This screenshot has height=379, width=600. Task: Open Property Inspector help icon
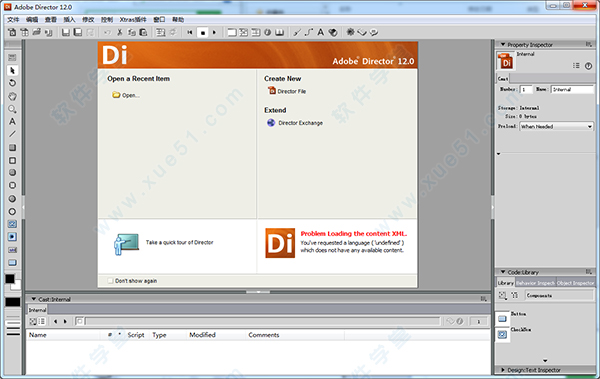point(589,66)
